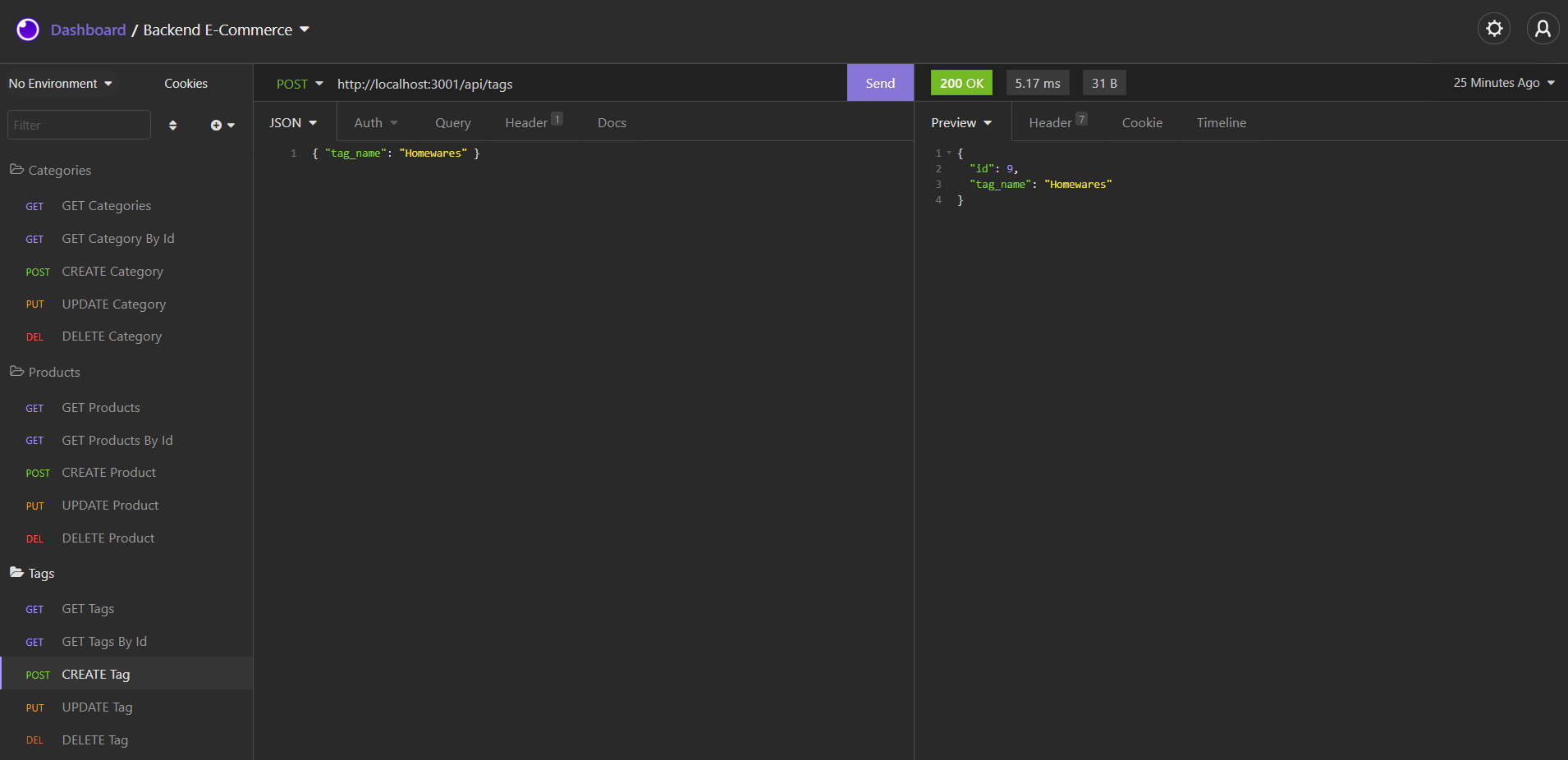Open the Insomnia logo home icon
Screen dimensions: 1568x760
(27, 29)
